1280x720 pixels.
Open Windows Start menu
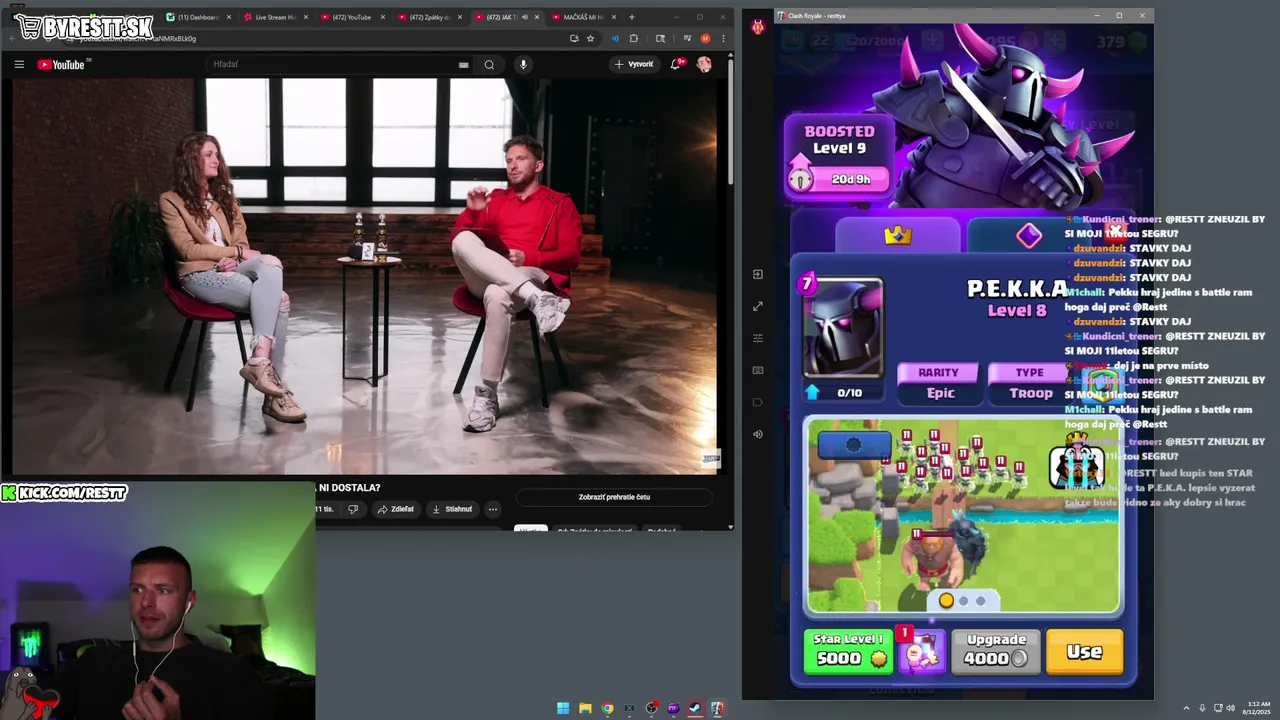coord(563,708)
